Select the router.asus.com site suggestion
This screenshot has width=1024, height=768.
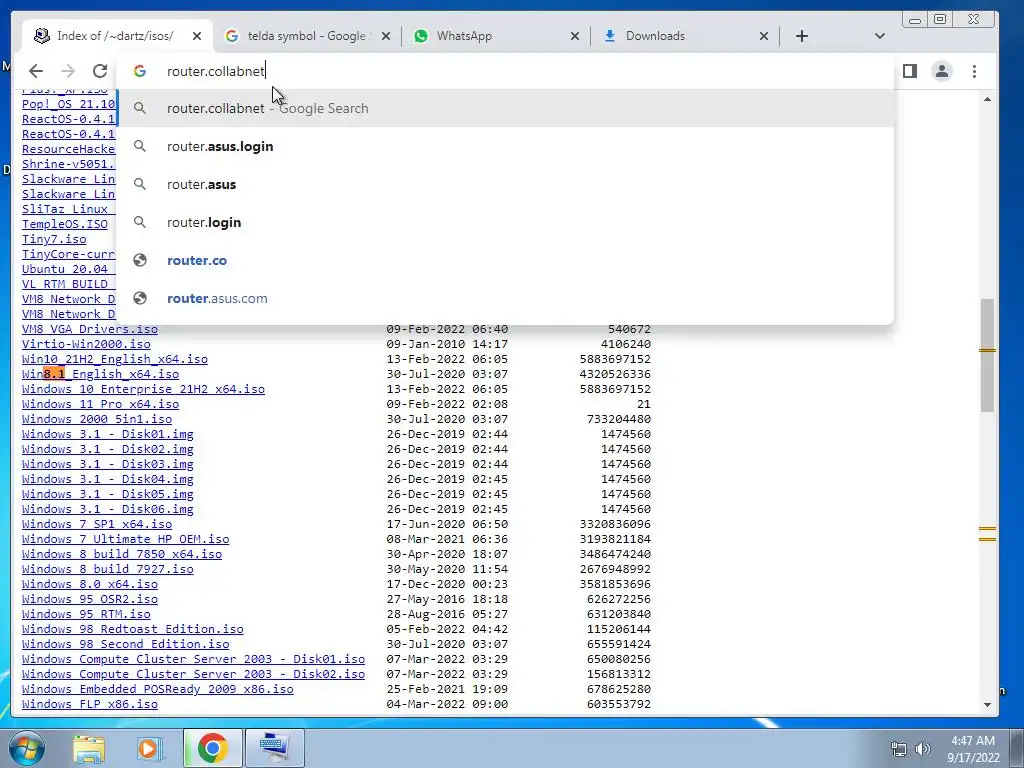(x=505, y=298)
